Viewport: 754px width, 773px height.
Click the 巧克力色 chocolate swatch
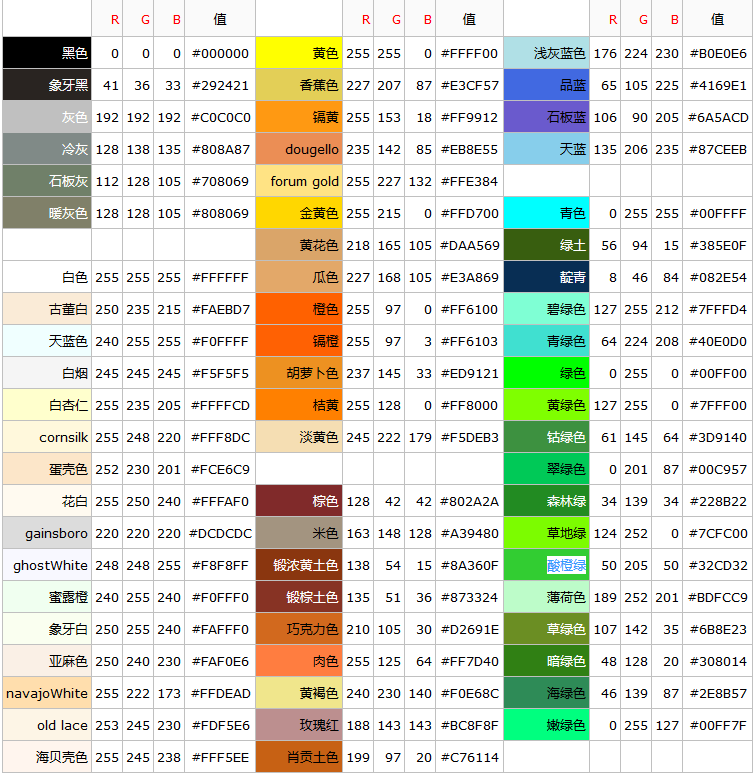click(x=299, y=629)
